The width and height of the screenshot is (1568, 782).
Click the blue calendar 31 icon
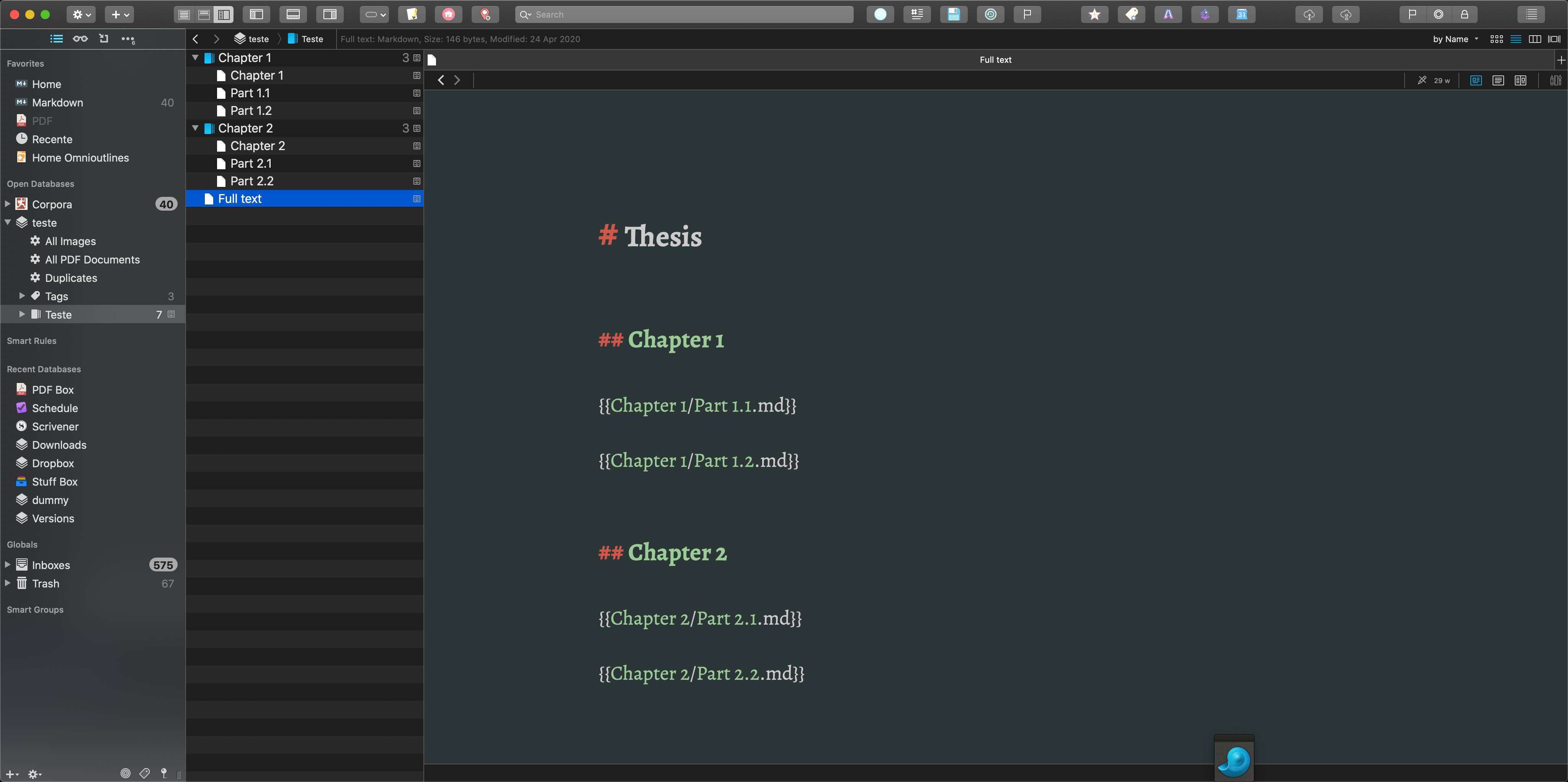click(1242, 15)
